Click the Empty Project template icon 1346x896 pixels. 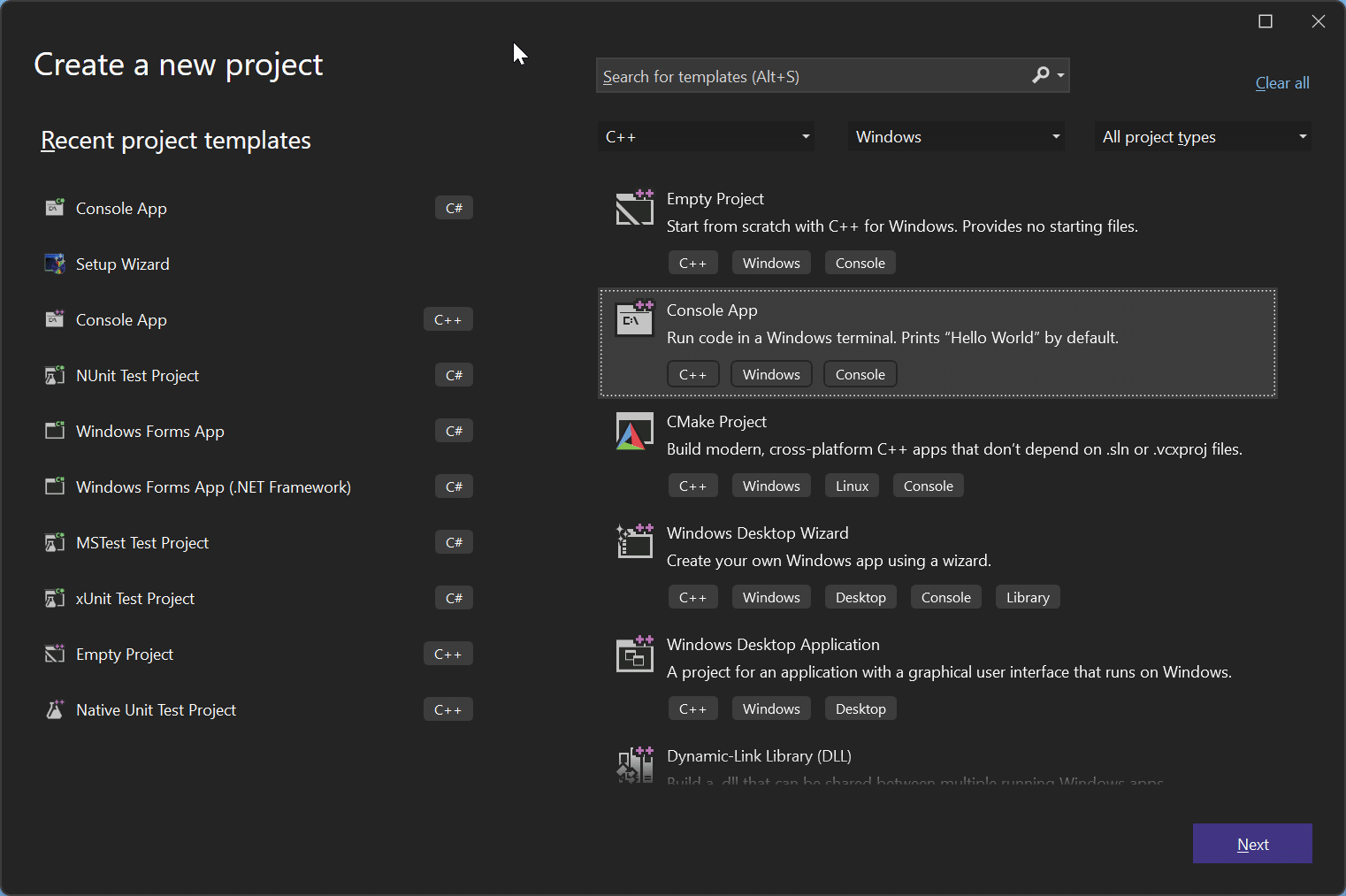(634, 208)
